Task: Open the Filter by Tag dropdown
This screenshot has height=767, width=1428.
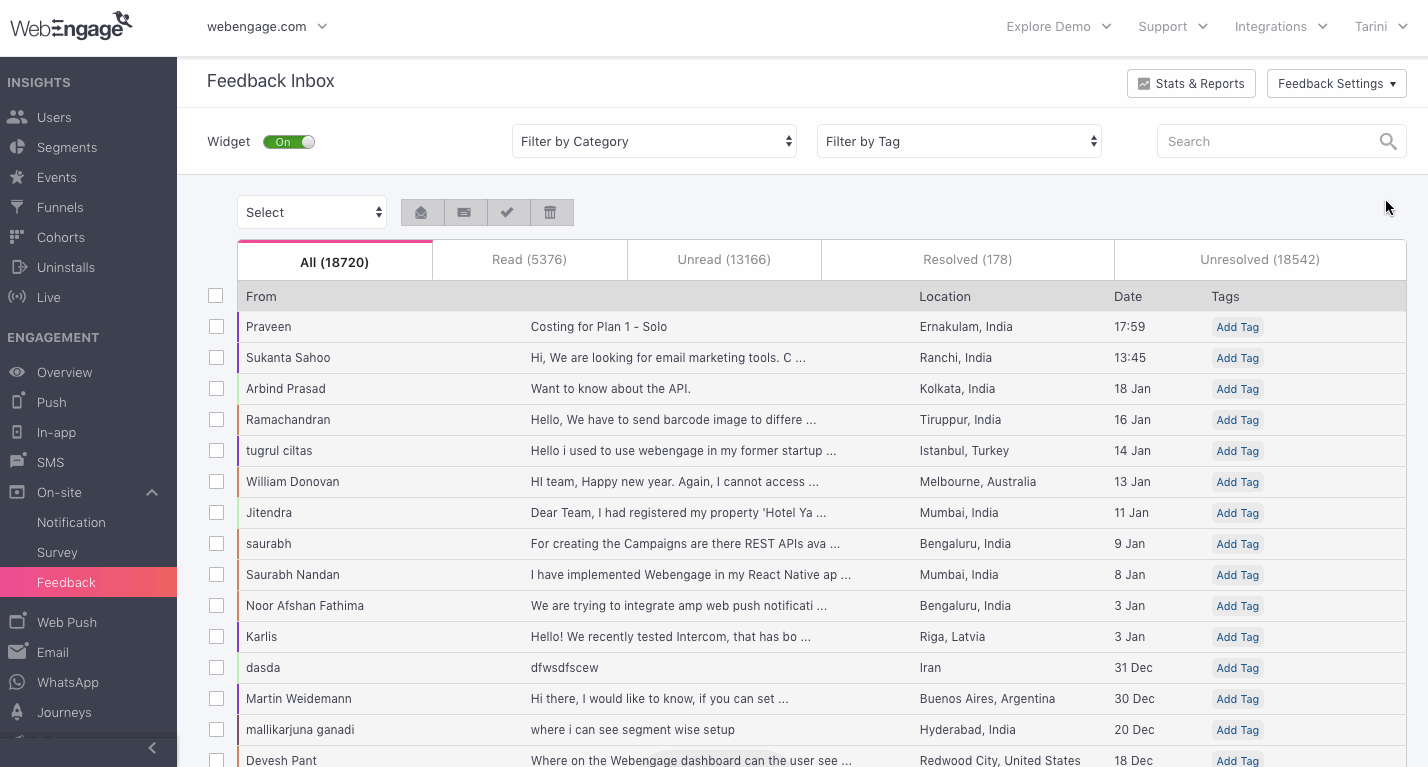Action: pyautogui.click(x=959, y=142)
